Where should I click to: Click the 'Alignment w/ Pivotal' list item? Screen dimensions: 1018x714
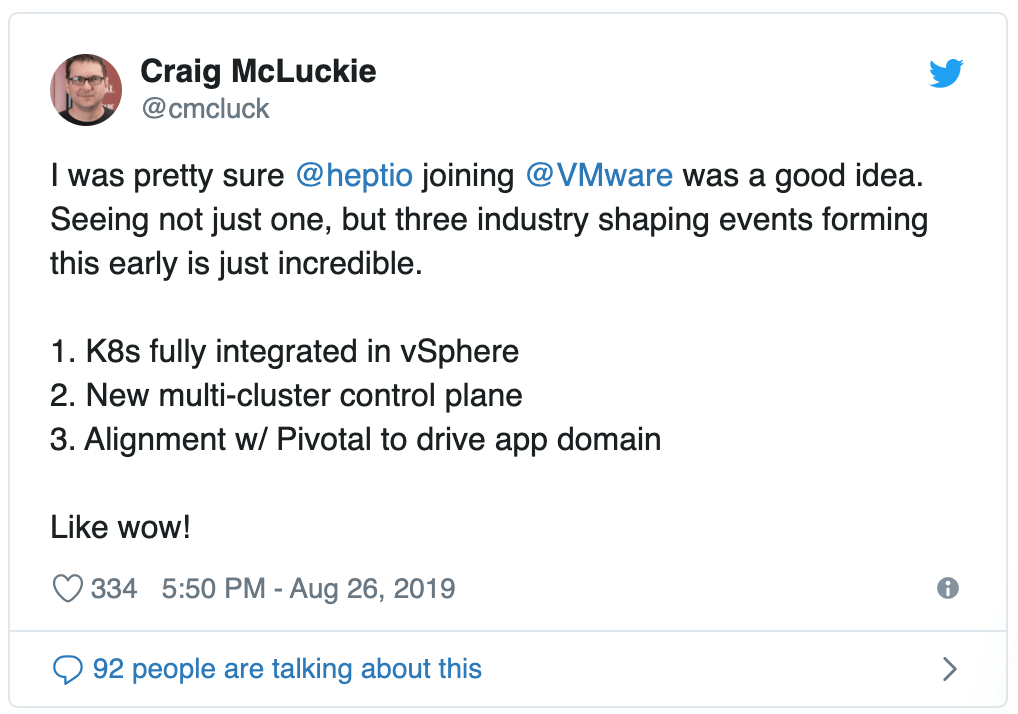(x=356, y=439)
